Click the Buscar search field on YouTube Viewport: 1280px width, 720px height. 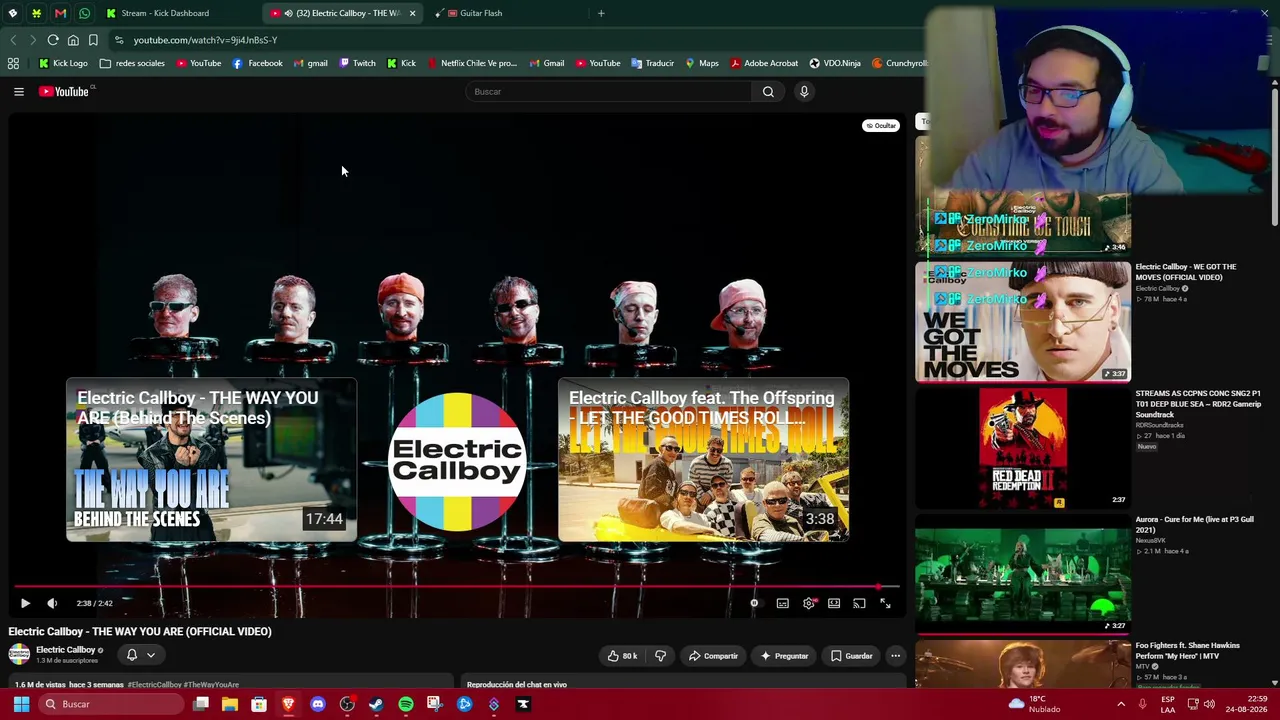pyautogui.click(x=608, y=92)
